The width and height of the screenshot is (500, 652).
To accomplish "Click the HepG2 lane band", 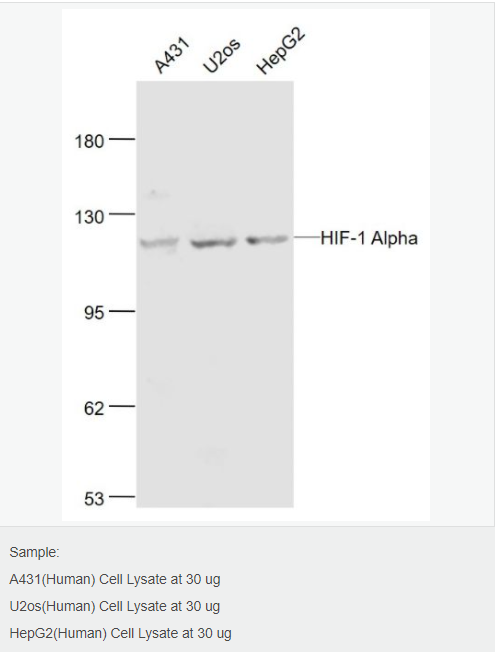I will (267, 240).
